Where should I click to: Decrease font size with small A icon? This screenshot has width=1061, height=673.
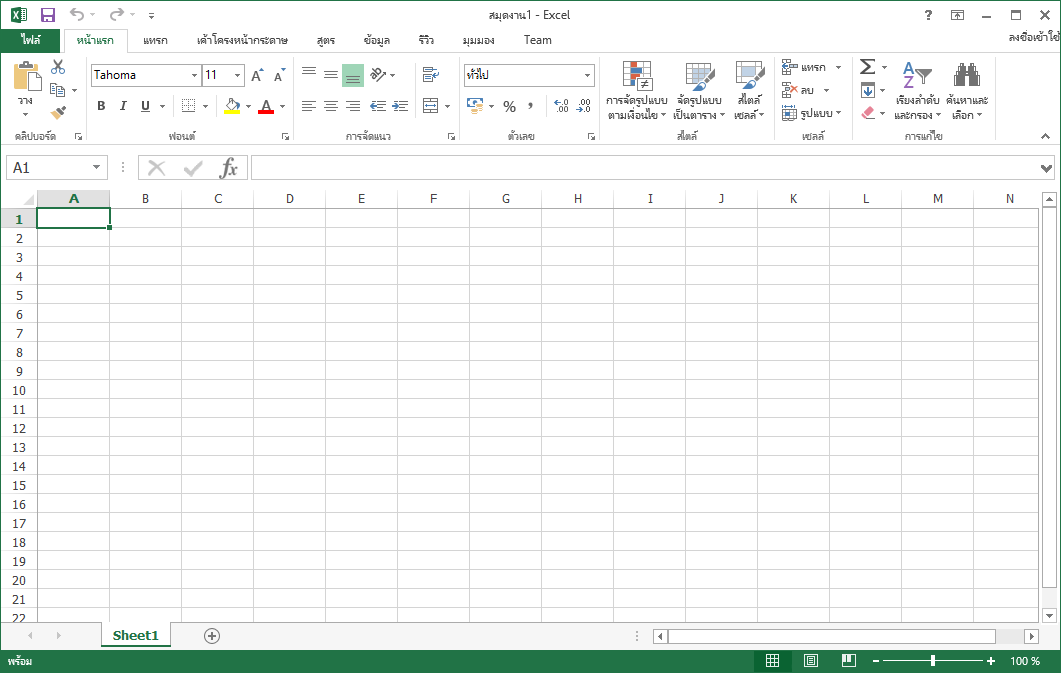point(279,75)
